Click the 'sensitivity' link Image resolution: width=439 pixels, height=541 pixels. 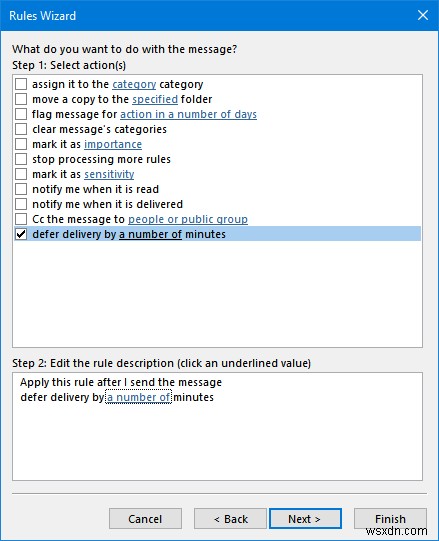point(109,174)
